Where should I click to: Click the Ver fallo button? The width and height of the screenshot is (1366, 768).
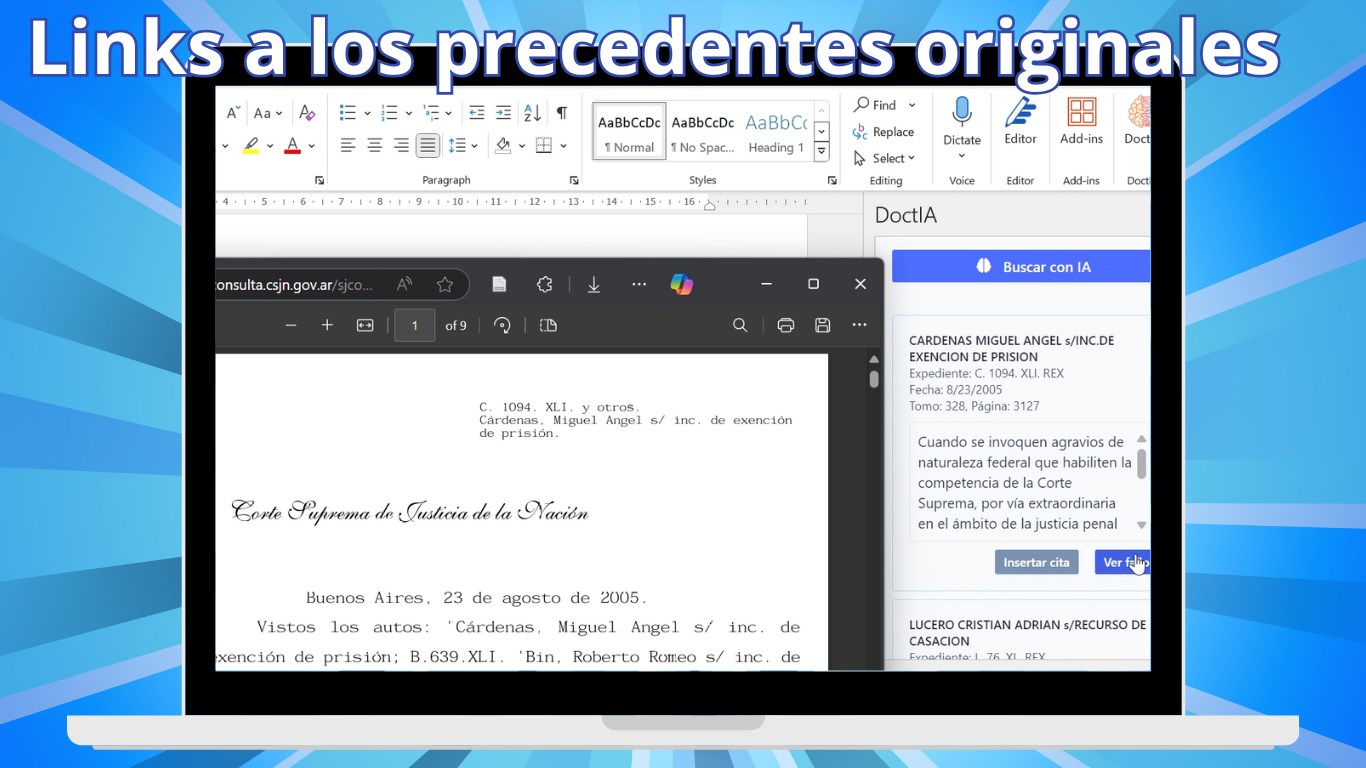pyautogui.click(x=1122, y=562)
